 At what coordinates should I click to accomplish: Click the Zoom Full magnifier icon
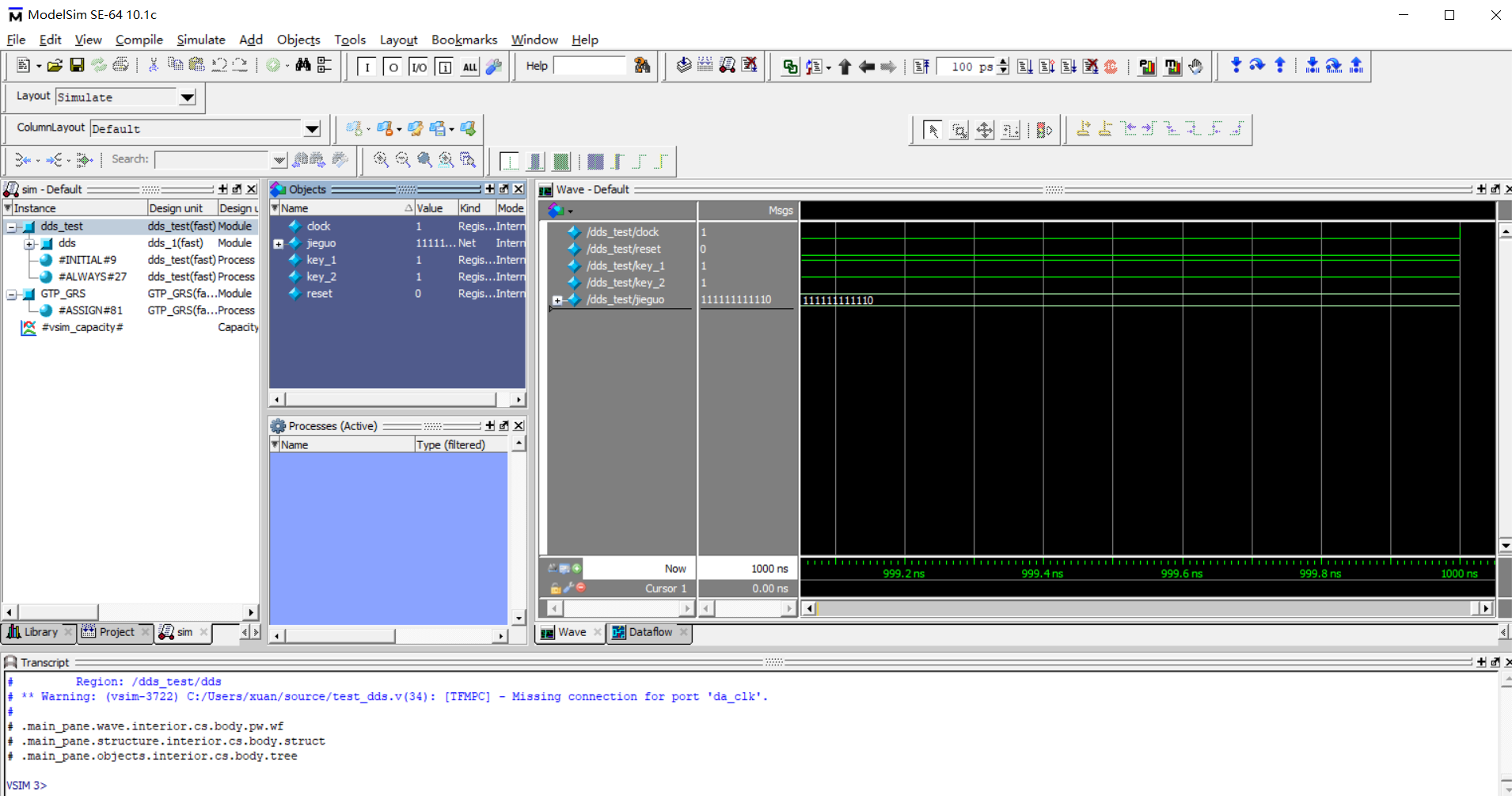pos(425,160)
